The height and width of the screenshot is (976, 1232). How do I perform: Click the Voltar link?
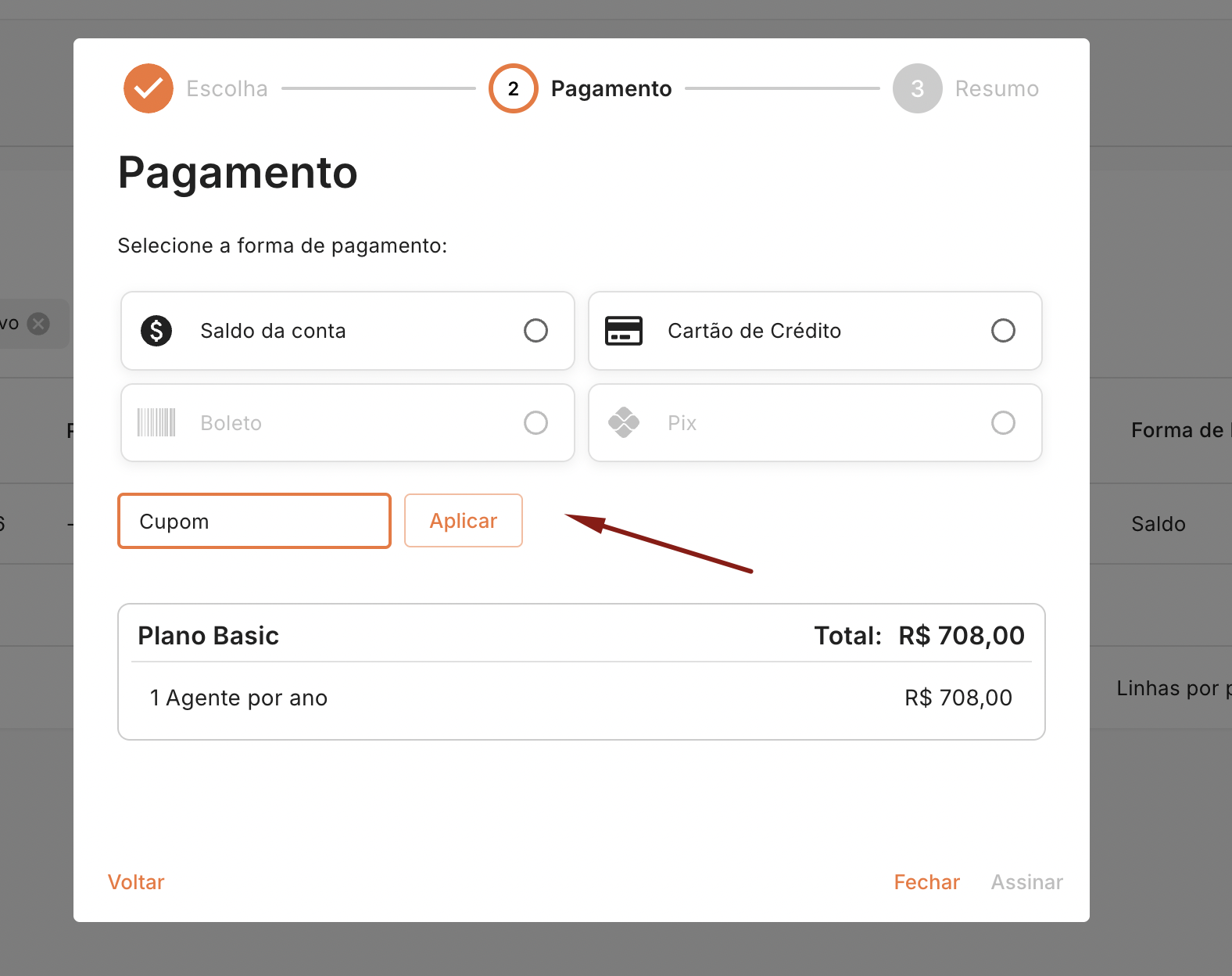136,882
